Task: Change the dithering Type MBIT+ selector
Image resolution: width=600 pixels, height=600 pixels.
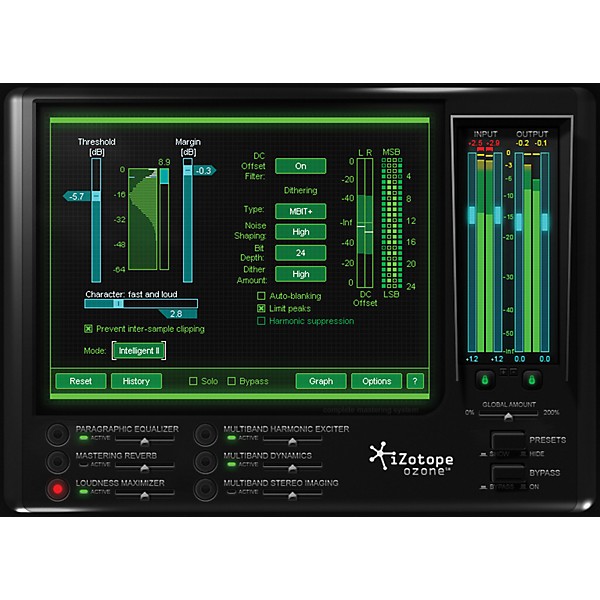Action: pyautogui.click(x=301, y=211)
